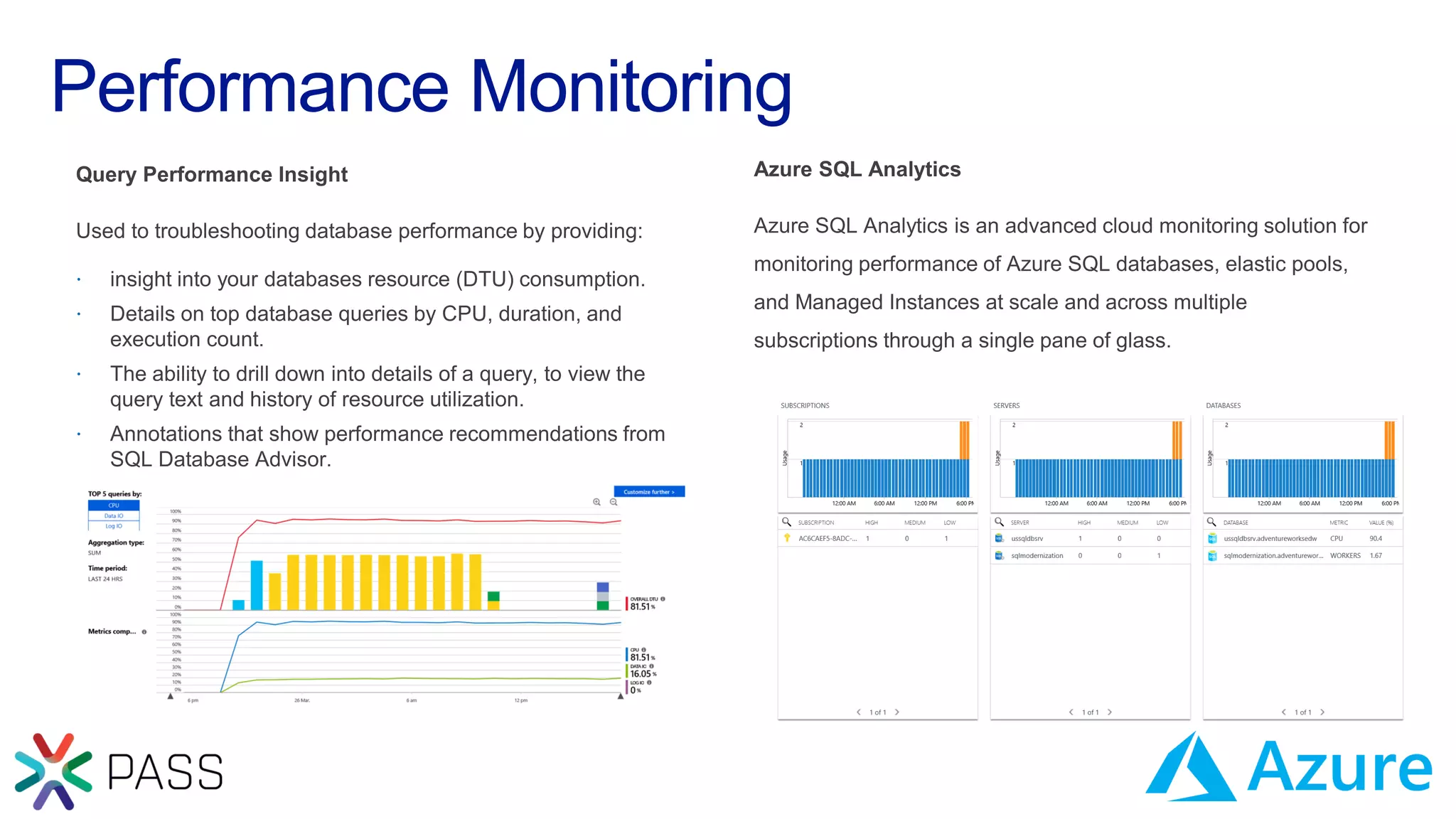Click the Customize further button
This screenshot has height=819, width=1456.
(649, 492)
